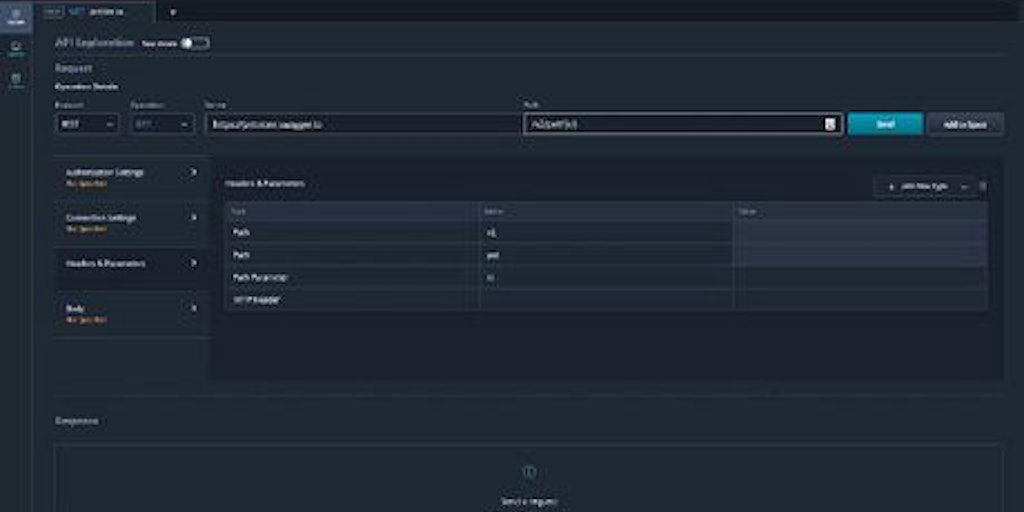1024x512 pixels.
Task: Click the blue Send button
Action: [x=885, y=124]
